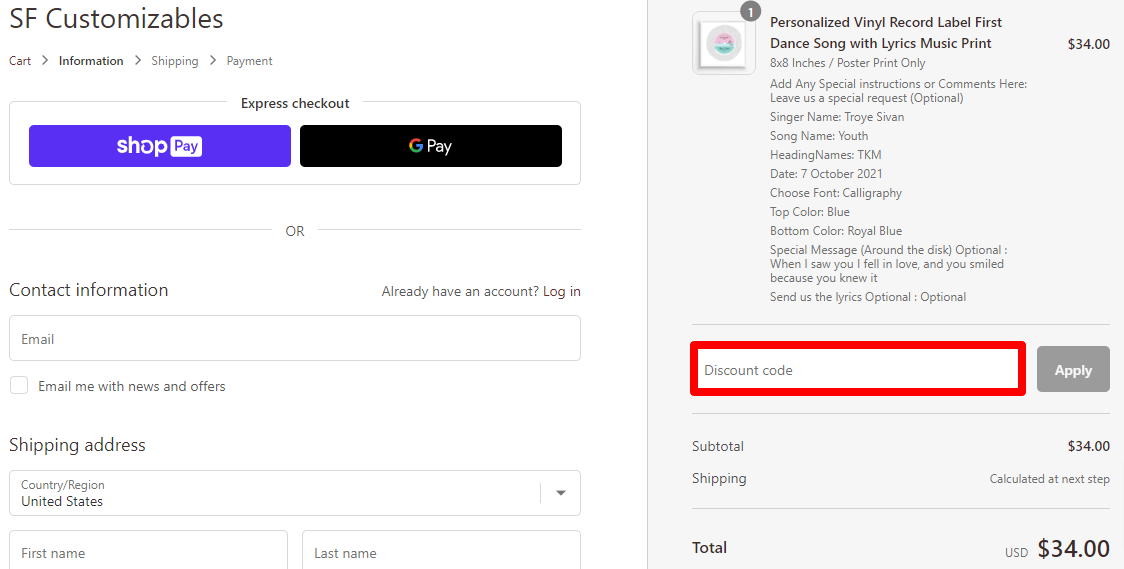Click 'Send us the lyrics Optional' line
This screenshot has width=1124, height=569.
[867, 297]
